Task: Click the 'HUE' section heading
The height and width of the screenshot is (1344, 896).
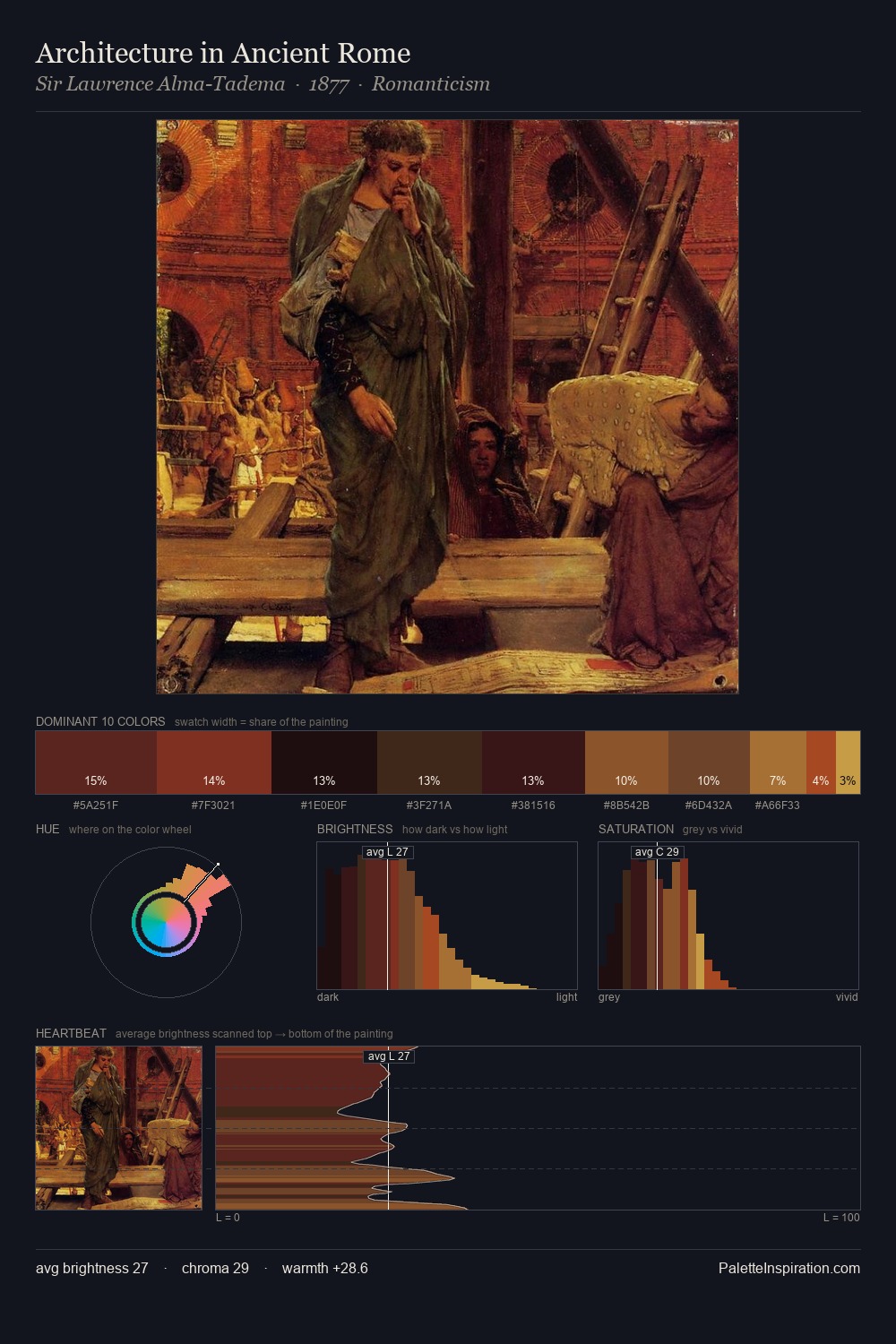Action: coord(47,829)
